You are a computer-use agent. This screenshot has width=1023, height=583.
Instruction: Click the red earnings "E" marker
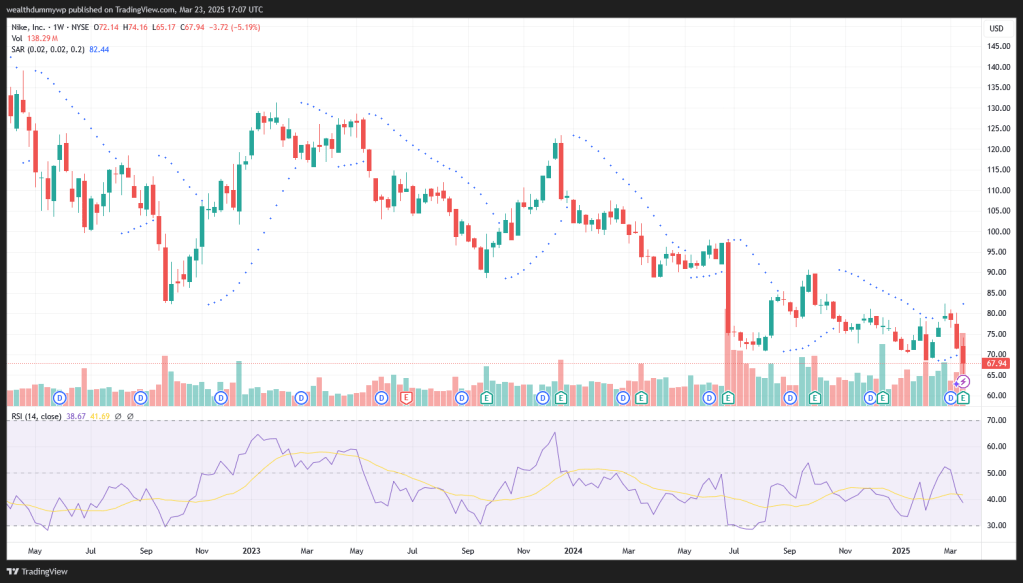point(406,398)
